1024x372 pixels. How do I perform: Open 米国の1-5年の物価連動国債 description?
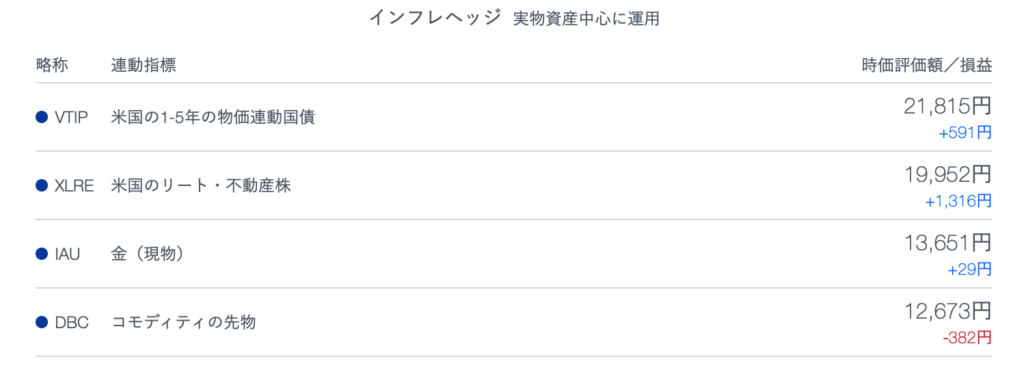point(213,118)
